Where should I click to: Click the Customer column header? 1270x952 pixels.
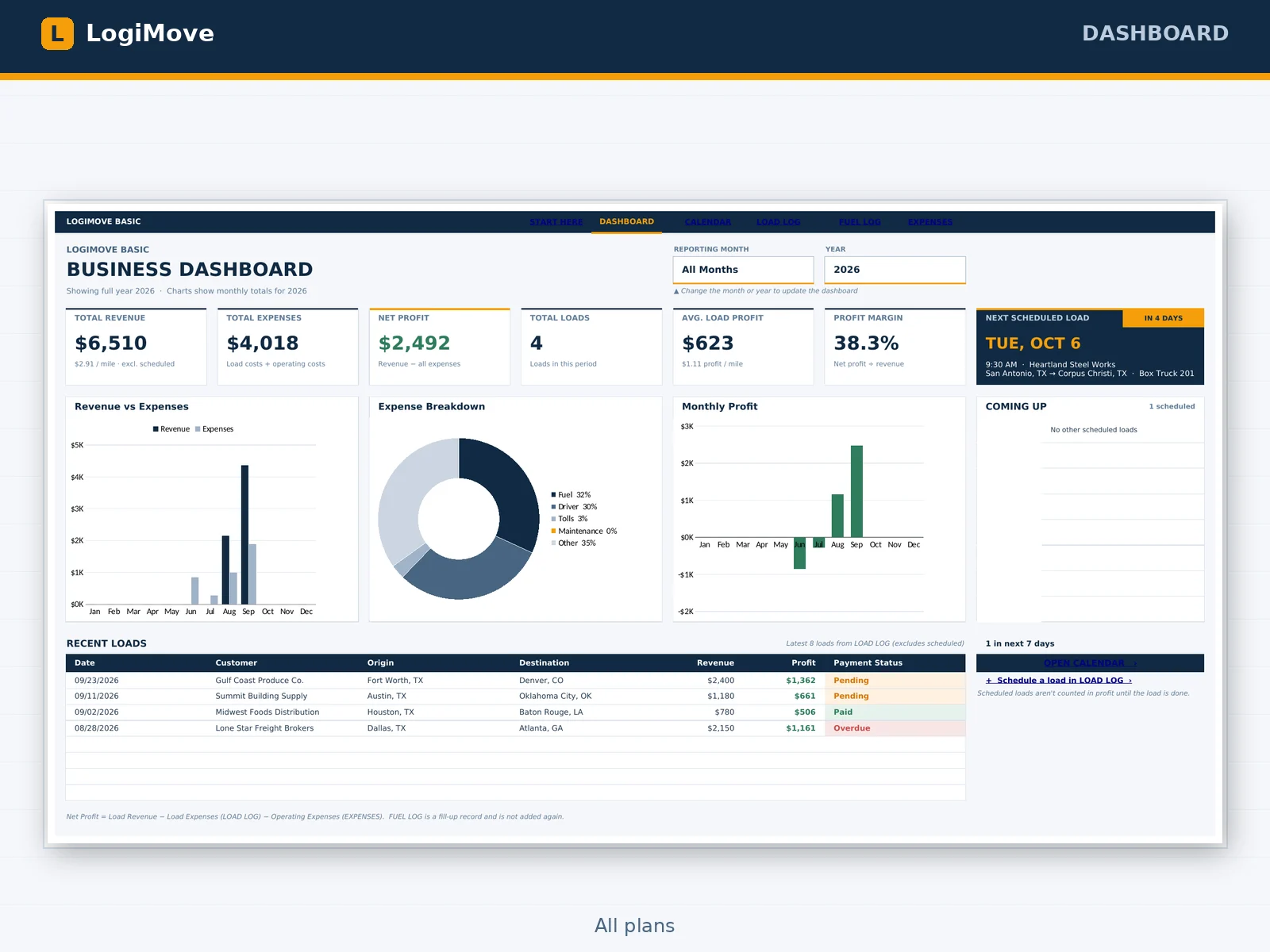click(237, 663)
